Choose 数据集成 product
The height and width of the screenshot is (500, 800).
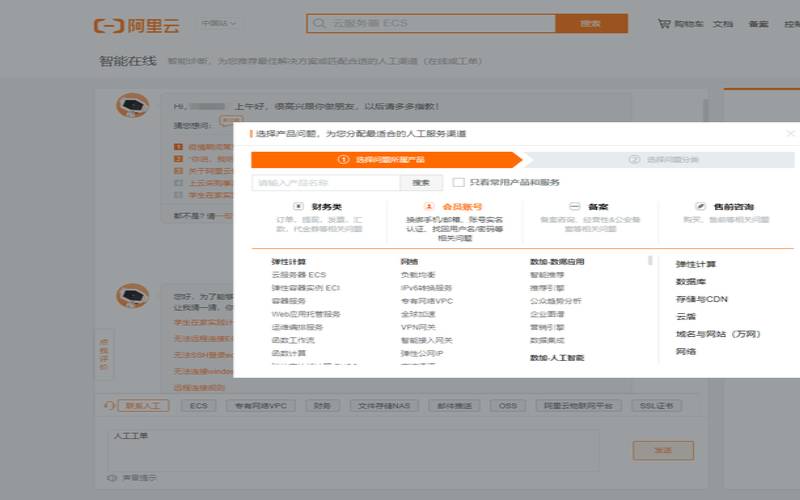tap(547, 340)
